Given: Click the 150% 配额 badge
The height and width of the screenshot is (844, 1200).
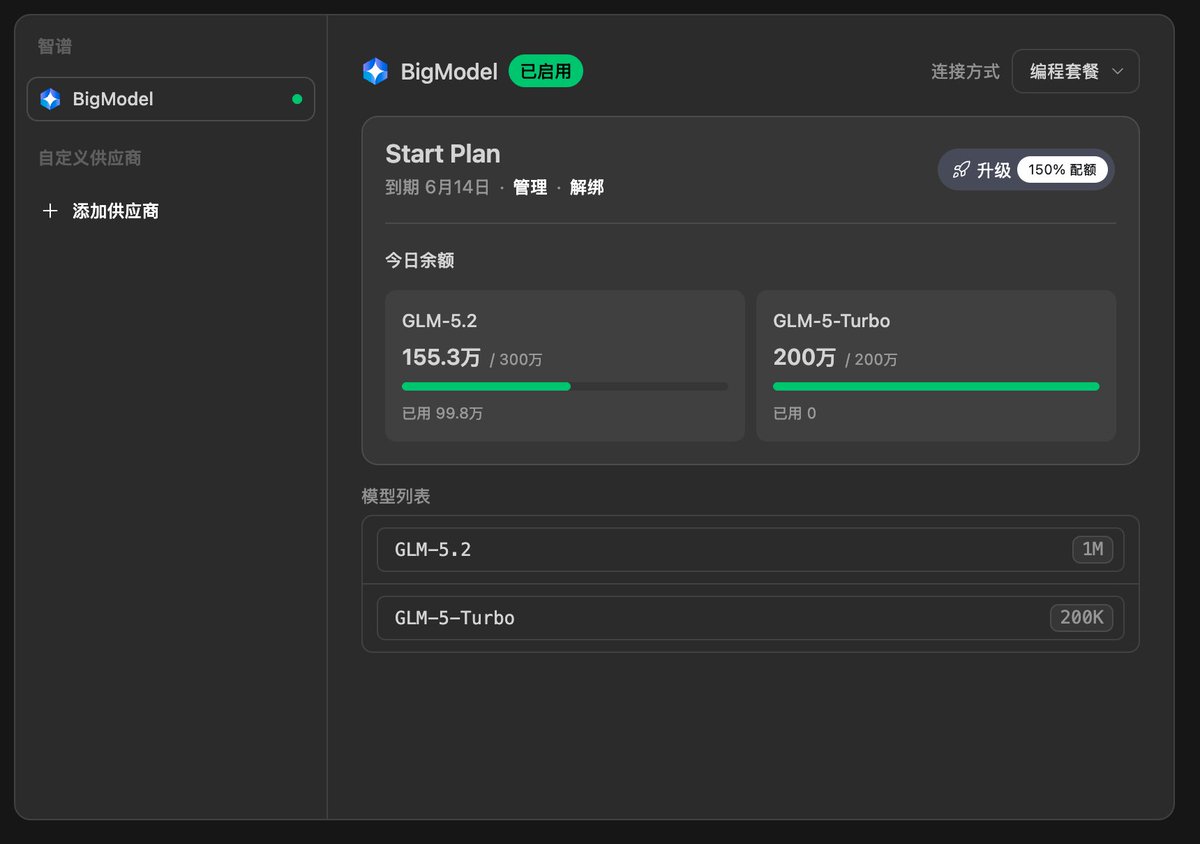Looking at the screenshot, I should [1062, 170].
